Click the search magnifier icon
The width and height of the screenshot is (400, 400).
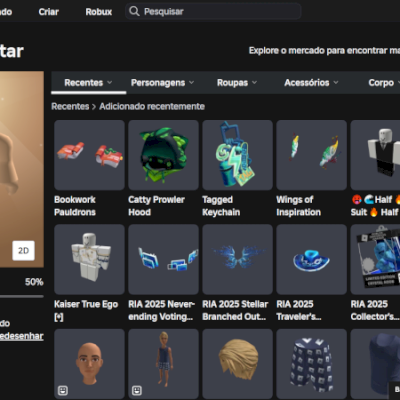point(134,11)
